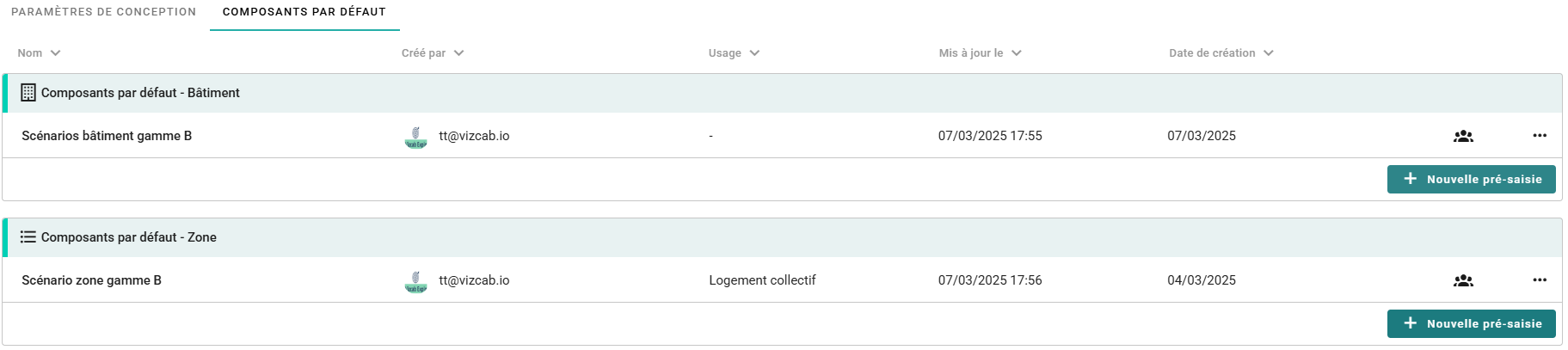The height and width of the screenshot is (350, 1568).
Task: Click tt@vizcab.io avatar in bâtiment row
Action: point(415,137)
